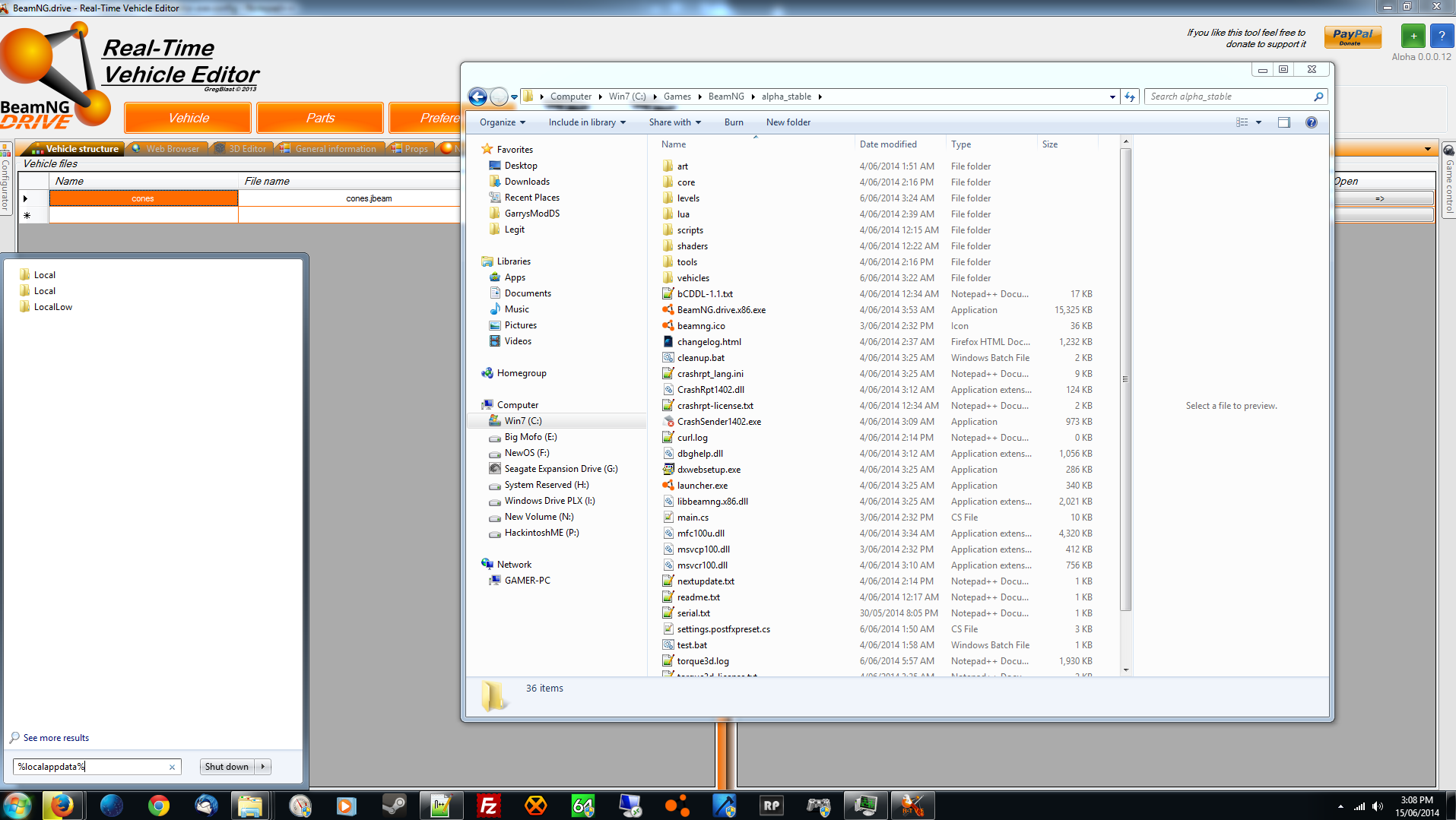Click New folder in the Explorer toolbar
The height and width of the screenshot is (820, 1456).
pyautogui.click(x=788, y=122)
